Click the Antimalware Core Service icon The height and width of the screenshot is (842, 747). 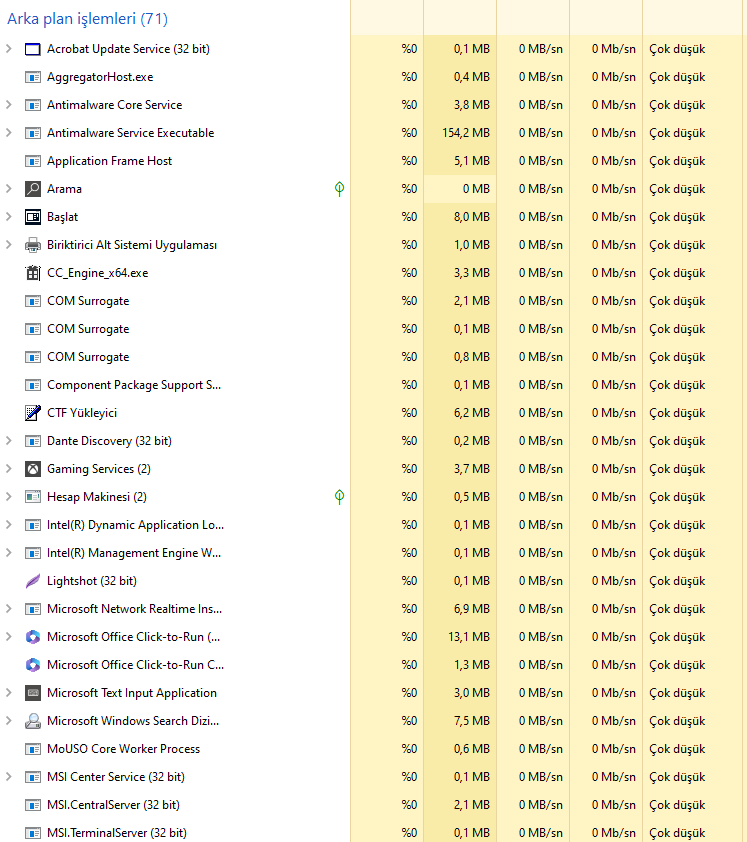(33, 105)
